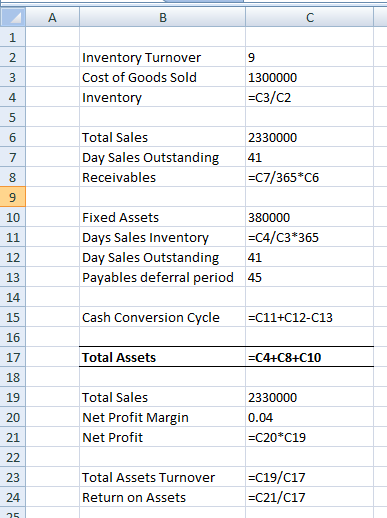Select the =C19/C17 formula cell
Viewport: 387px width, 518px height.
point(310,477)
